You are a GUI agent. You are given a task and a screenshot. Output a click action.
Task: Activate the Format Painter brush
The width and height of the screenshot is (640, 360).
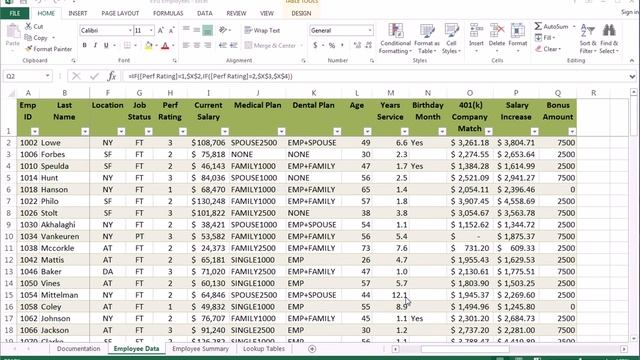tap(28, 49)
